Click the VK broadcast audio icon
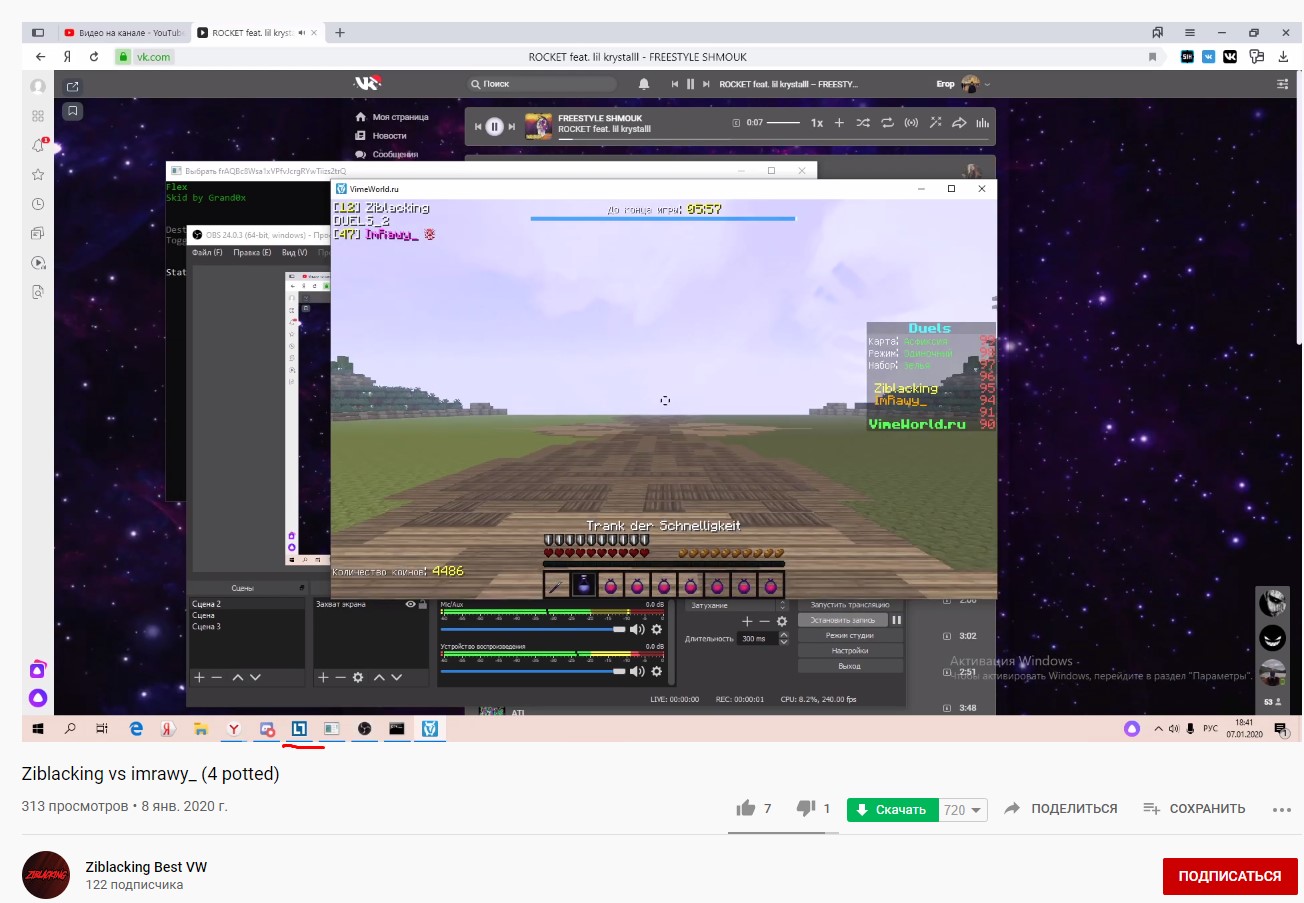1304x903 pixels. (910, 123)
